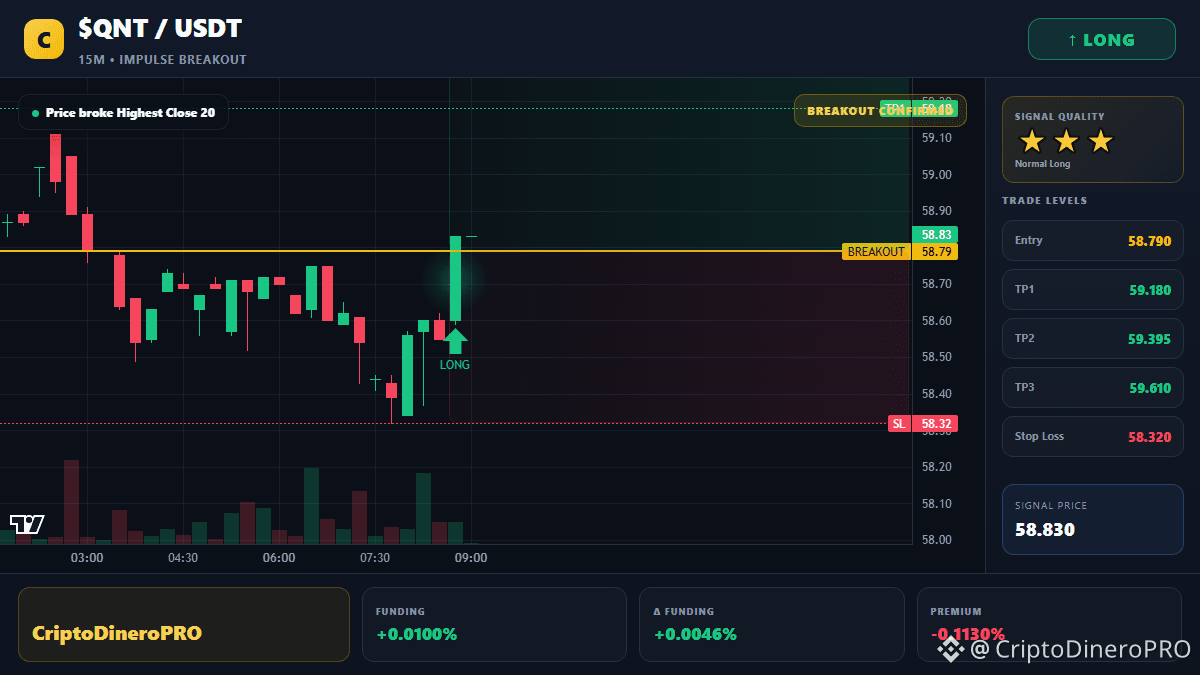Select the TP2 59.395 level row
Viewport: 1200px width, 675px height.
(1092, 339)
